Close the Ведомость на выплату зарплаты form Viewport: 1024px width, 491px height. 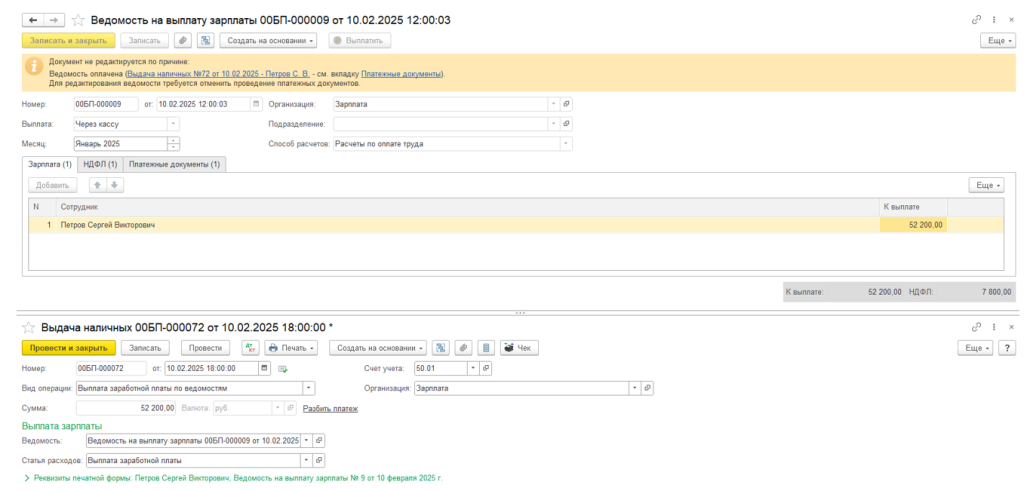[x=1011, y=20]
